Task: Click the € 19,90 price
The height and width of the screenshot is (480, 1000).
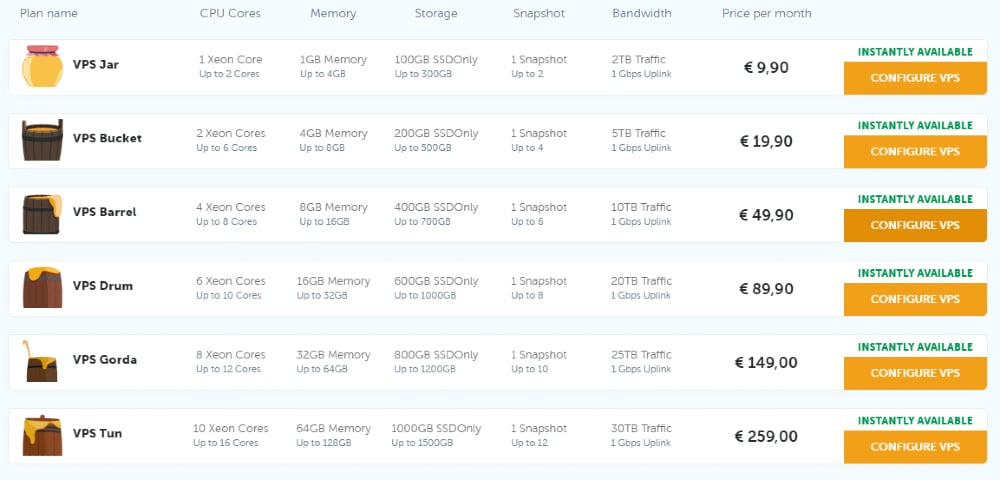Action: [767, 142]
